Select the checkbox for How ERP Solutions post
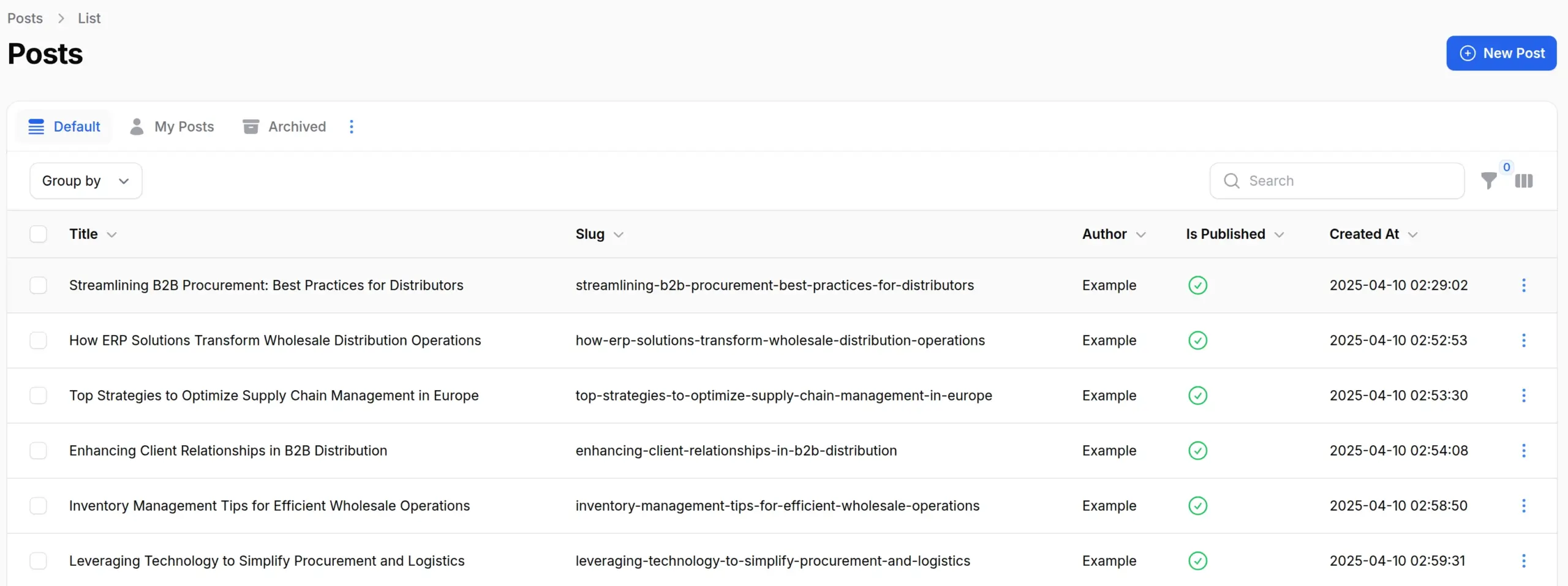Viewport: 1568px width, 586px height. coord(39,340)
